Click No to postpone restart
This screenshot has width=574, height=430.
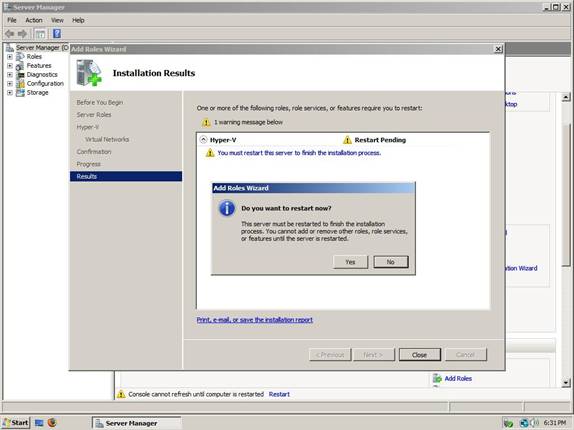[391, 262]
